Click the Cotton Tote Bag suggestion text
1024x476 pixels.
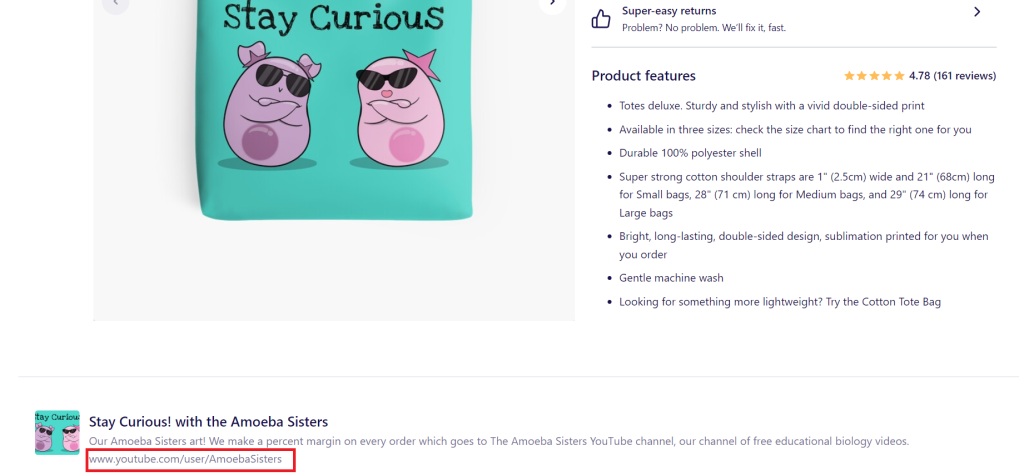pyautogui.click(x=780, y=302)
